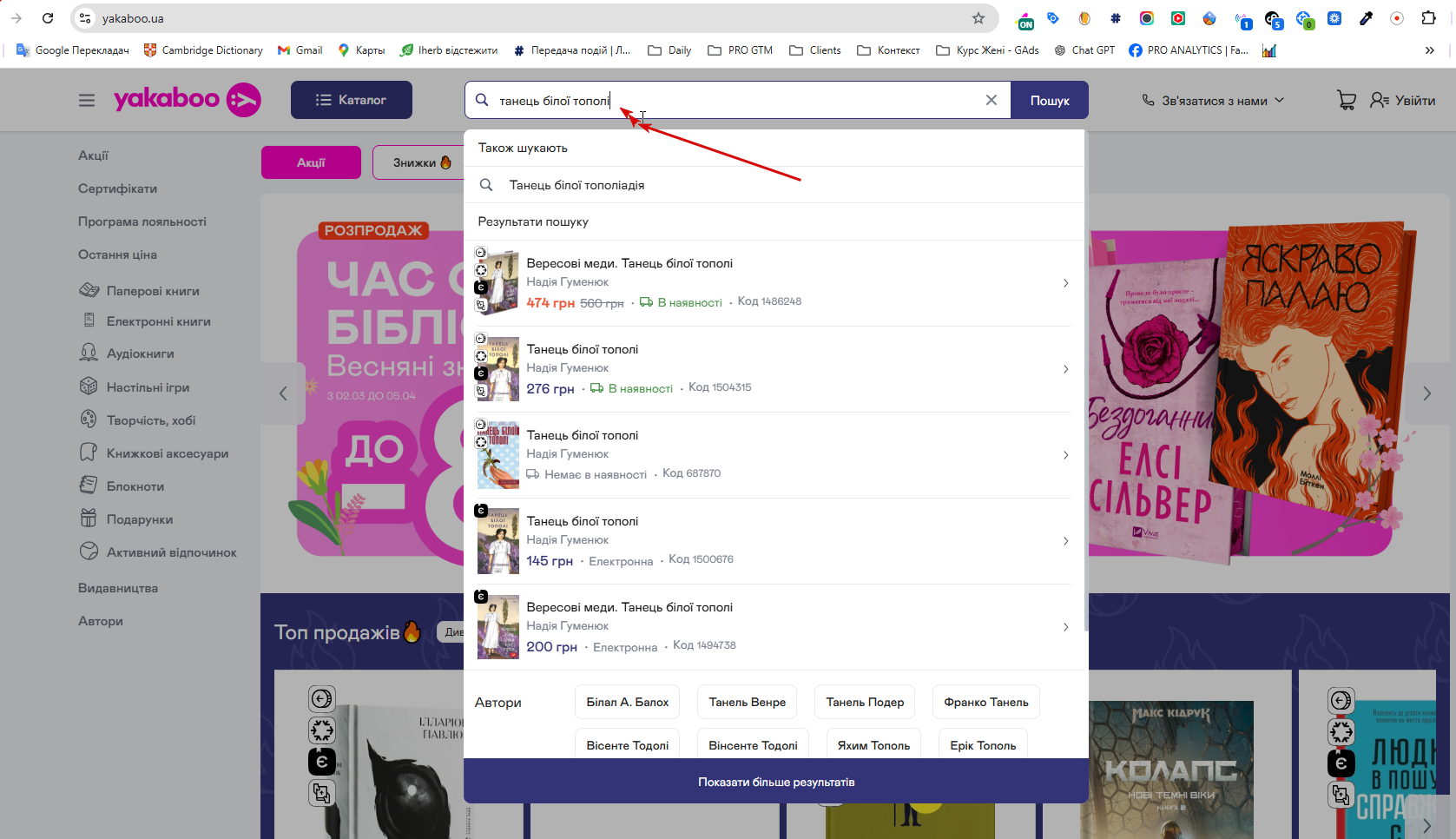This screenshot has height=839, width=1456.
Task: Select author Танель Венре
Action: (x=747, y=702)
